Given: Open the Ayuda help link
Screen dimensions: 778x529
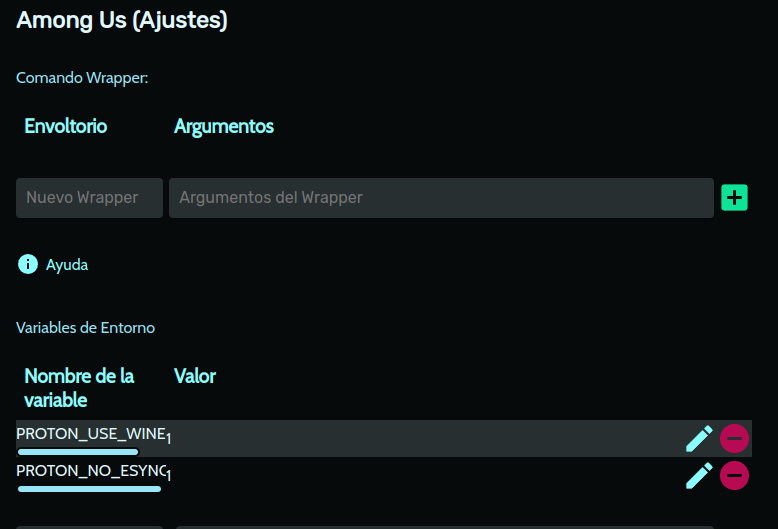Looking at the screenshot, I should 67,265.
